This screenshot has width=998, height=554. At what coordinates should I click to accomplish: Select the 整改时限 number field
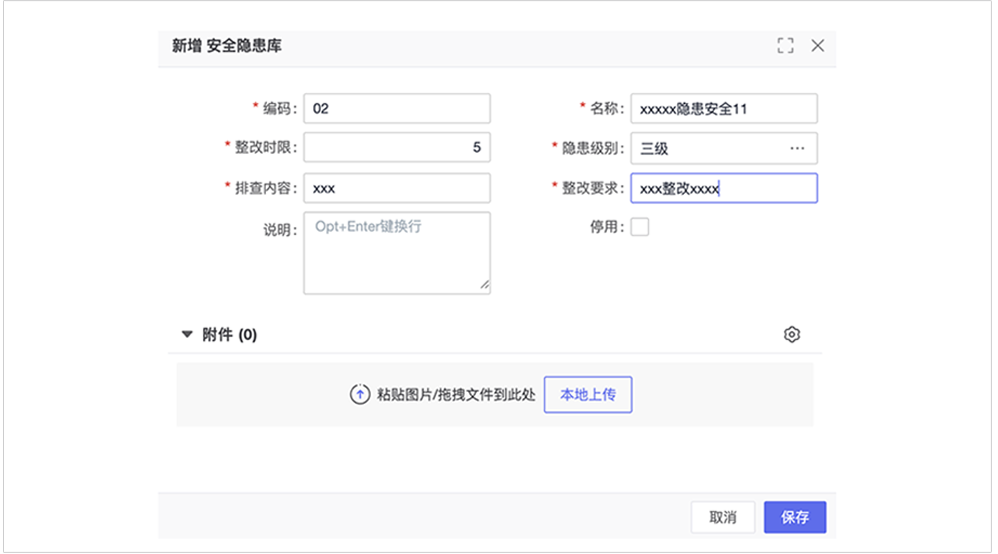[x=397, y=148]
